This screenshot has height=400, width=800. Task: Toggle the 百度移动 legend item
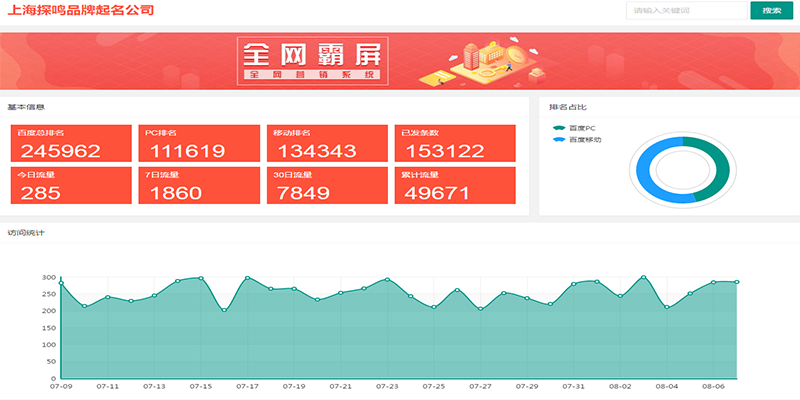(x=585, y=140)
